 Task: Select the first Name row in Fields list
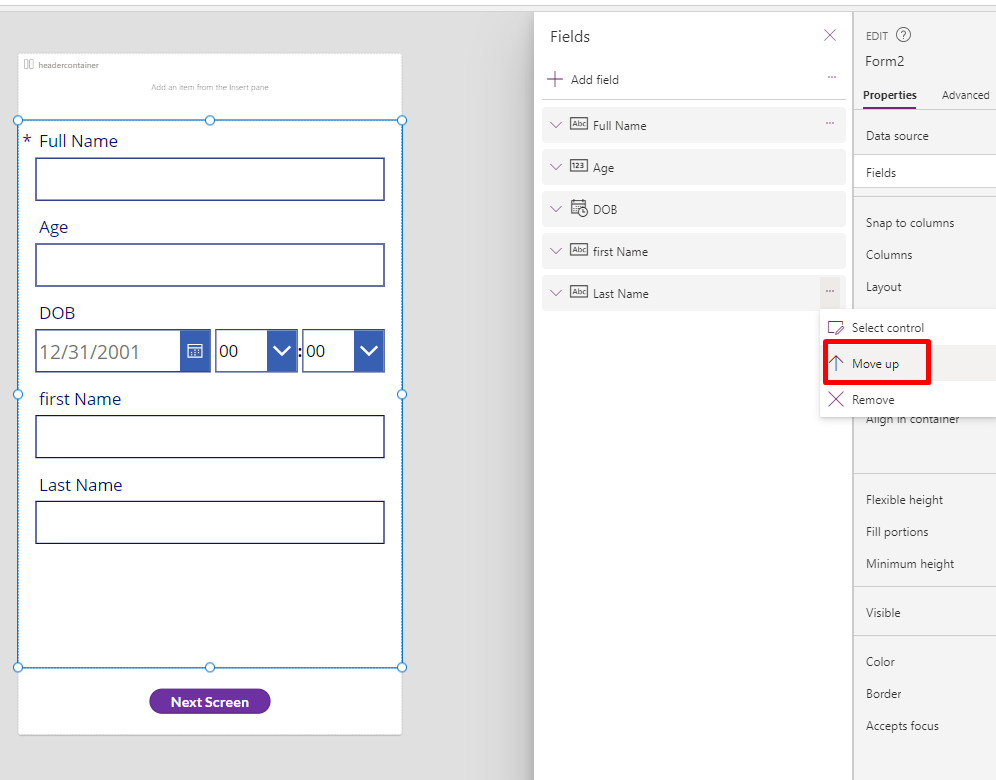[x=694, y=251]
